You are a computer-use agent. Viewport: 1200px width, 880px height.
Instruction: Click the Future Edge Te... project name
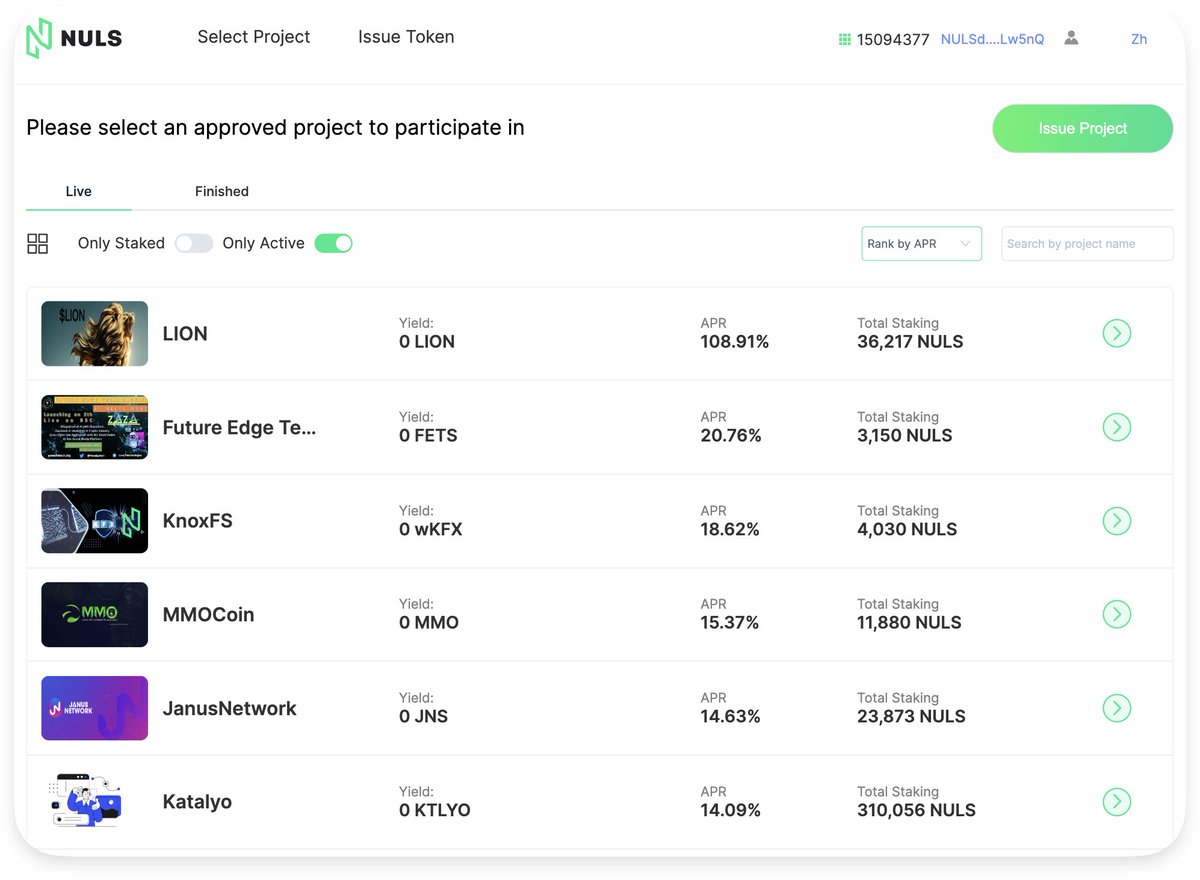[x=239, y=428]
